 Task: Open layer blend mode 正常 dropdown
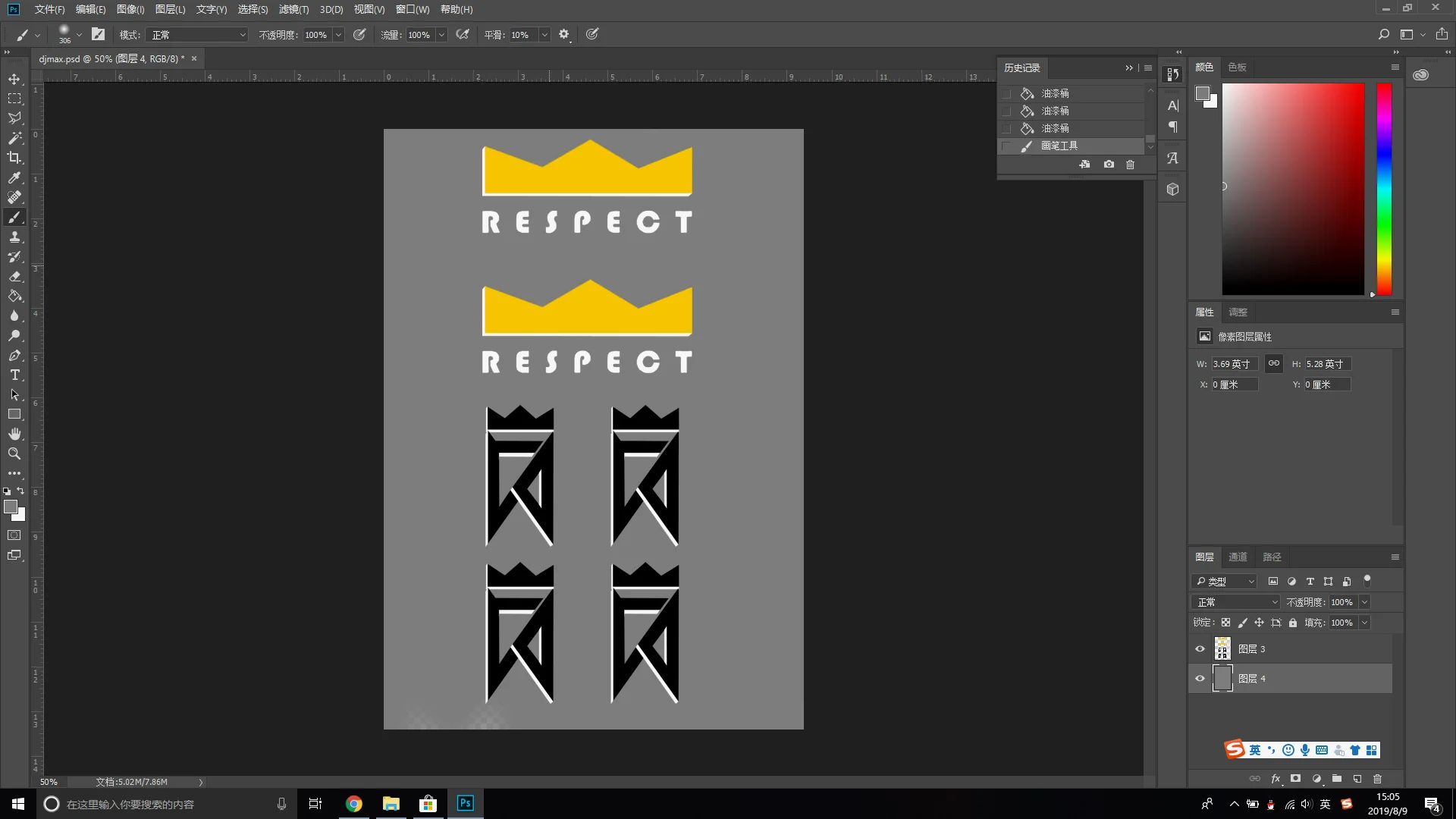[x=1236, y=602]
